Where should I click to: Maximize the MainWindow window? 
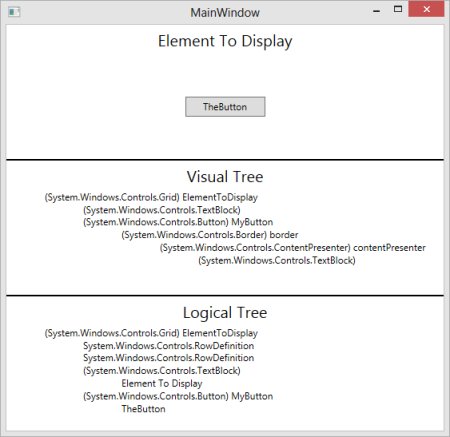tap(398, 9)
